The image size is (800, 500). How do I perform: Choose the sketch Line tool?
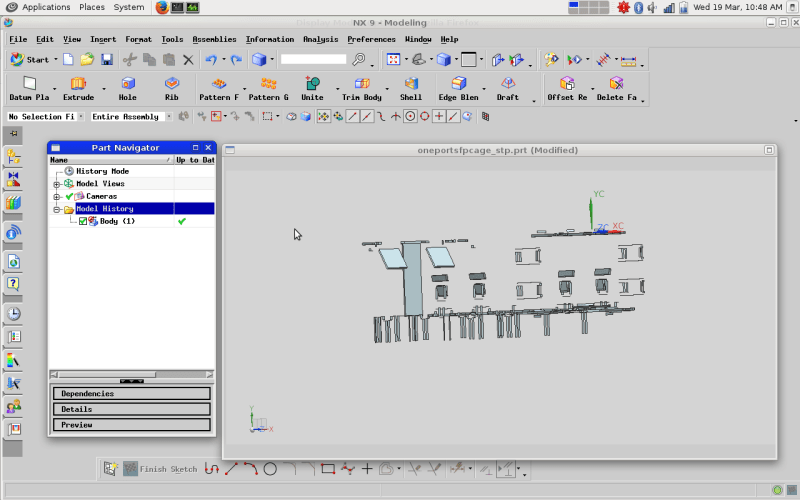click(x=232, y=468)
